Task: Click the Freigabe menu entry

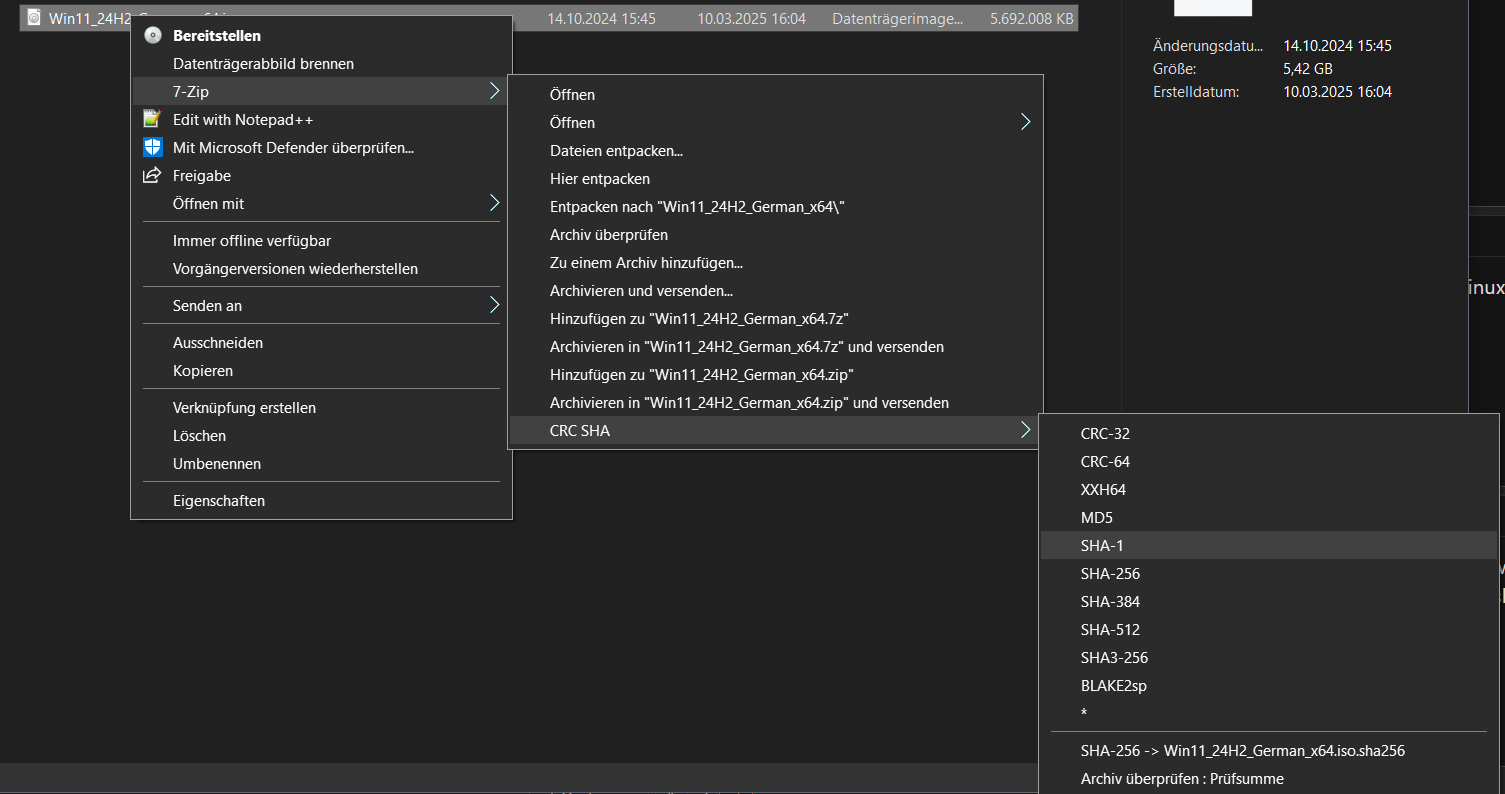Action: (x=321, y=176)
